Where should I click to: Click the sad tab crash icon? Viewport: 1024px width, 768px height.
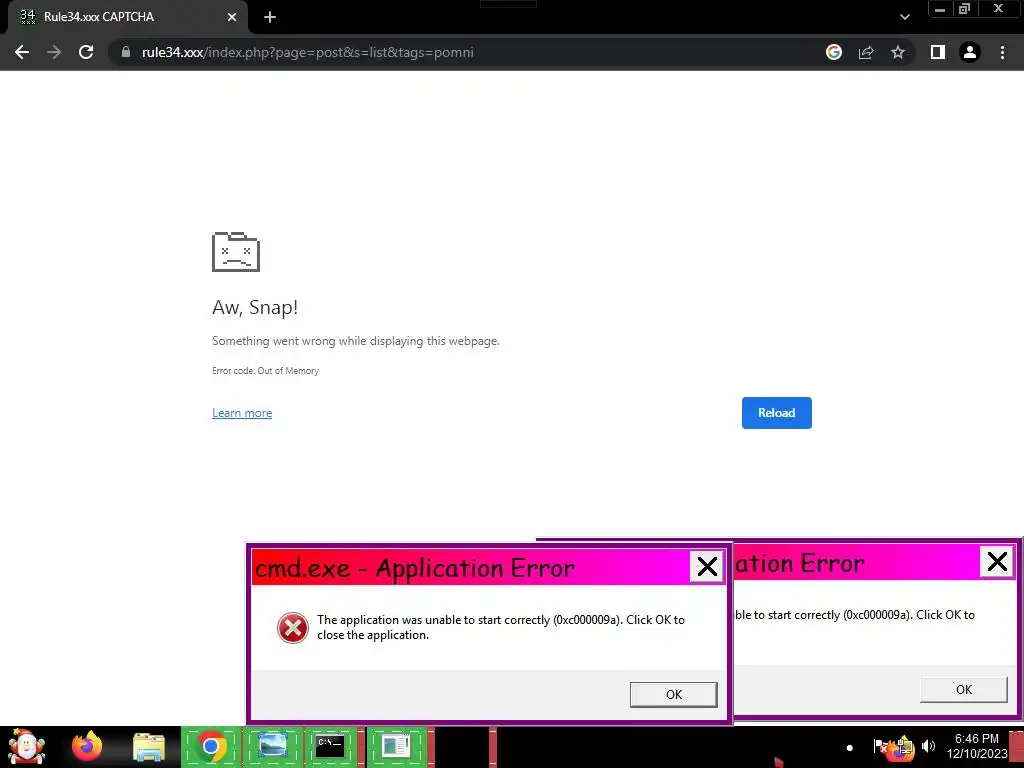click(236, 251)
